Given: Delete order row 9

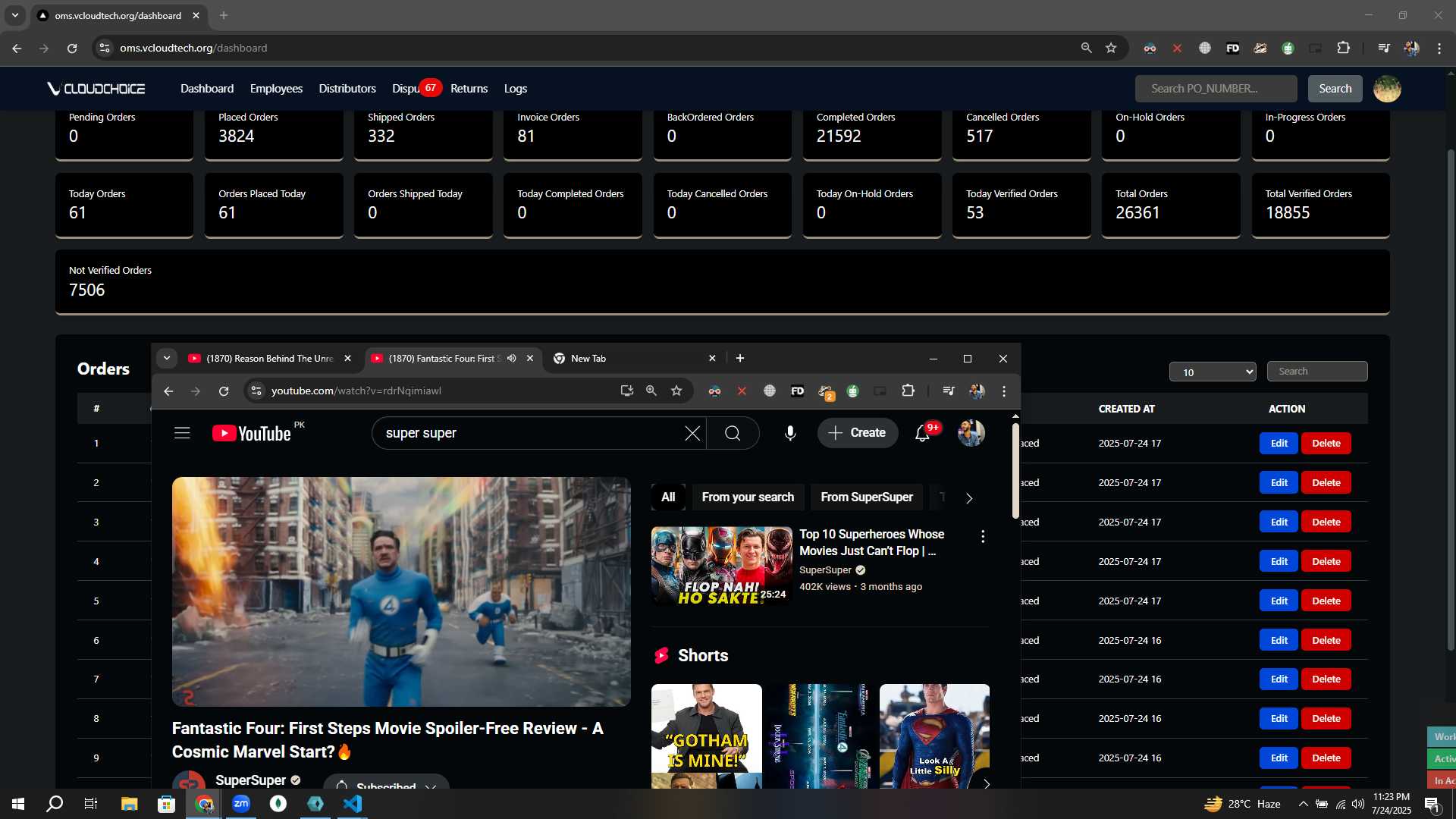Looking at the screenshot, I should pyautogui.click(x=1326, y=758).
